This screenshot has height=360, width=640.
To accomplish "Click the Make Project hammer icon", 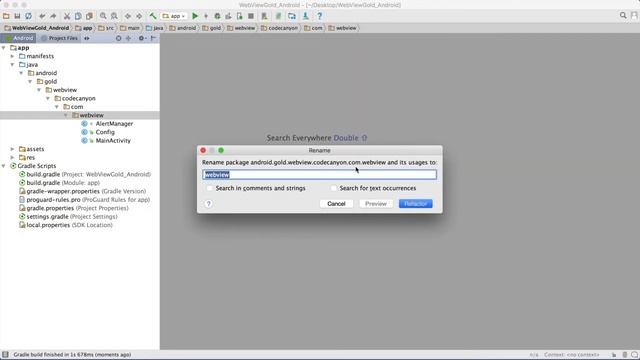I will (153, 16).
